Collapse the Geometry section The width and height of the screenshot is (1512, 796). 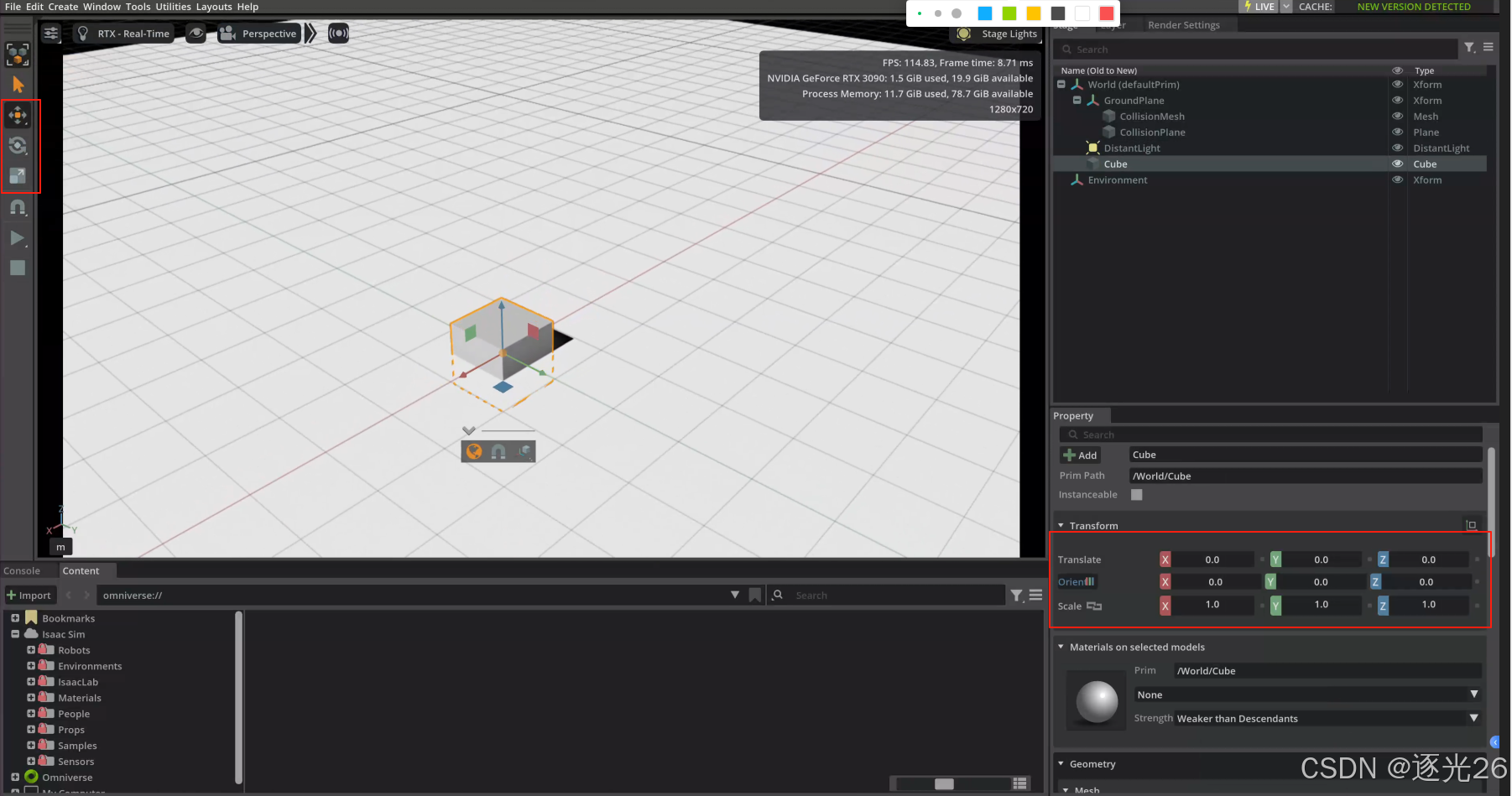point(1061,764)
